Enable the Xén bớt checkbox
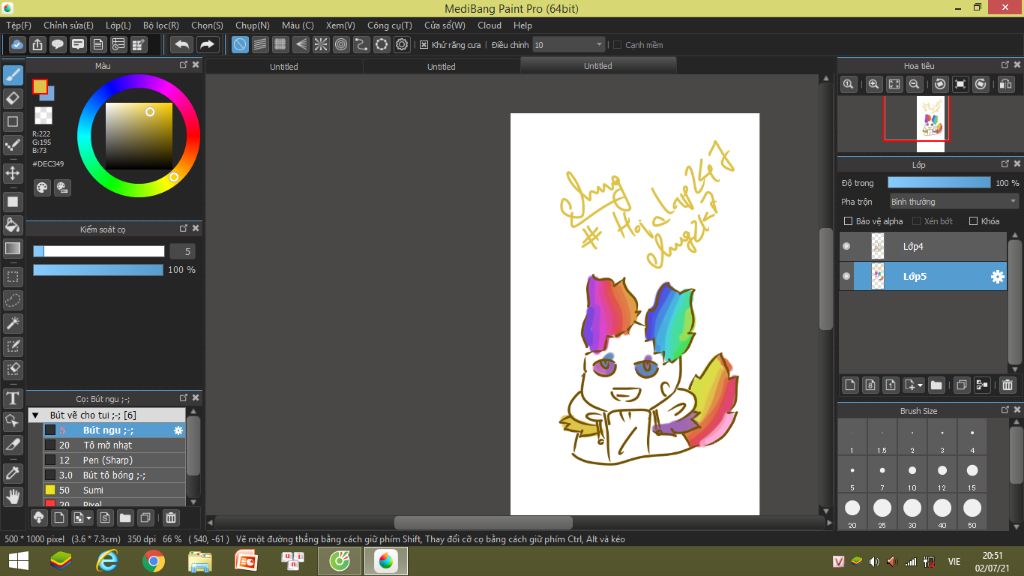Screen dimensions: 1024x576 (916, 221)
